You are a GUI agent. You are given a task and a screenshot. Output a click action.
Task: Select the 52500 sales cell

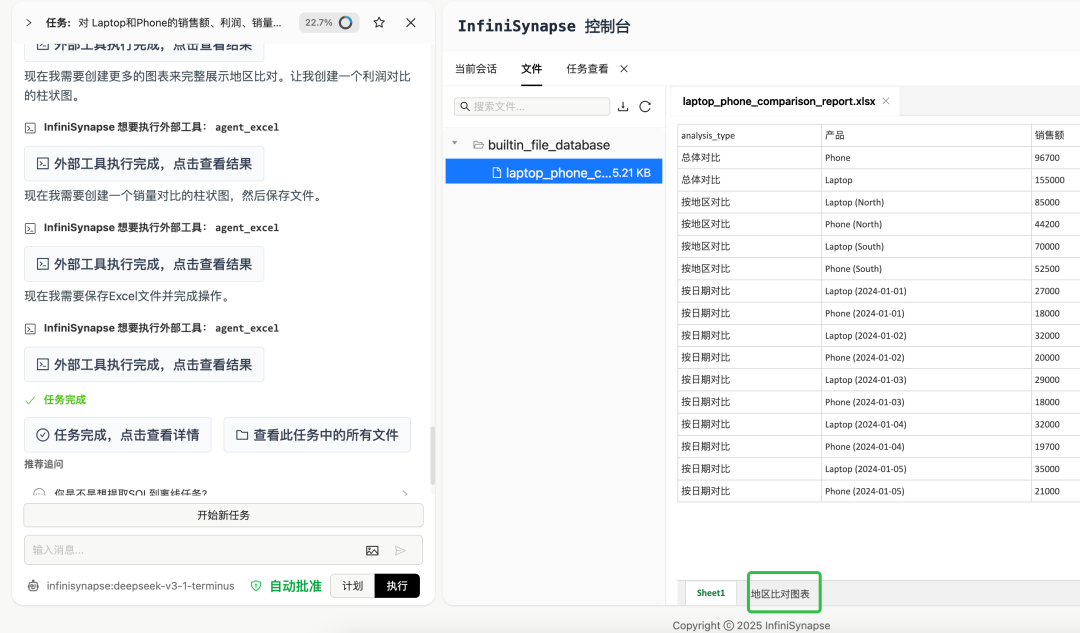pyautogui.click(x=1055, y=269)
